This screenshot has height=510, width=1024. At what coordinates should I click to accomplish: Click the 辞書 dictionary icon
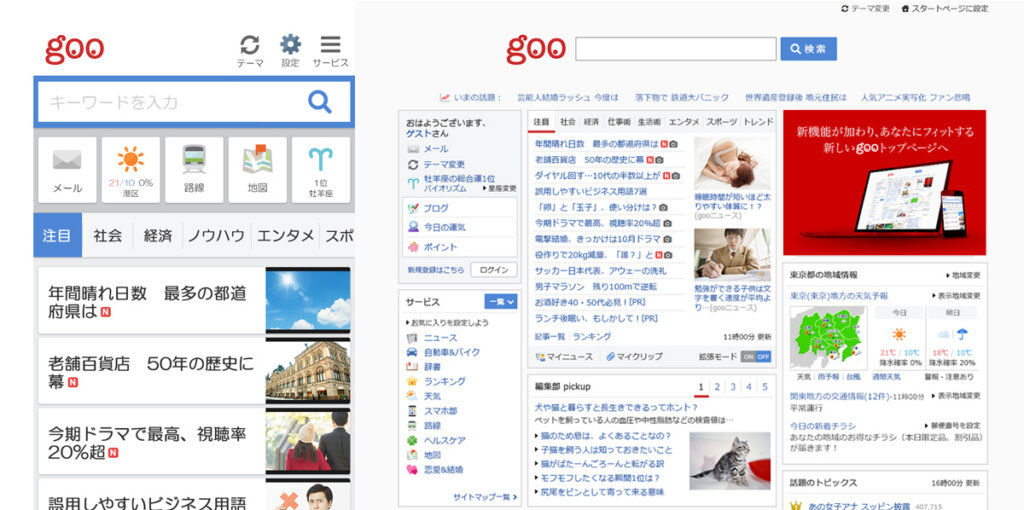tap(412, 367)
